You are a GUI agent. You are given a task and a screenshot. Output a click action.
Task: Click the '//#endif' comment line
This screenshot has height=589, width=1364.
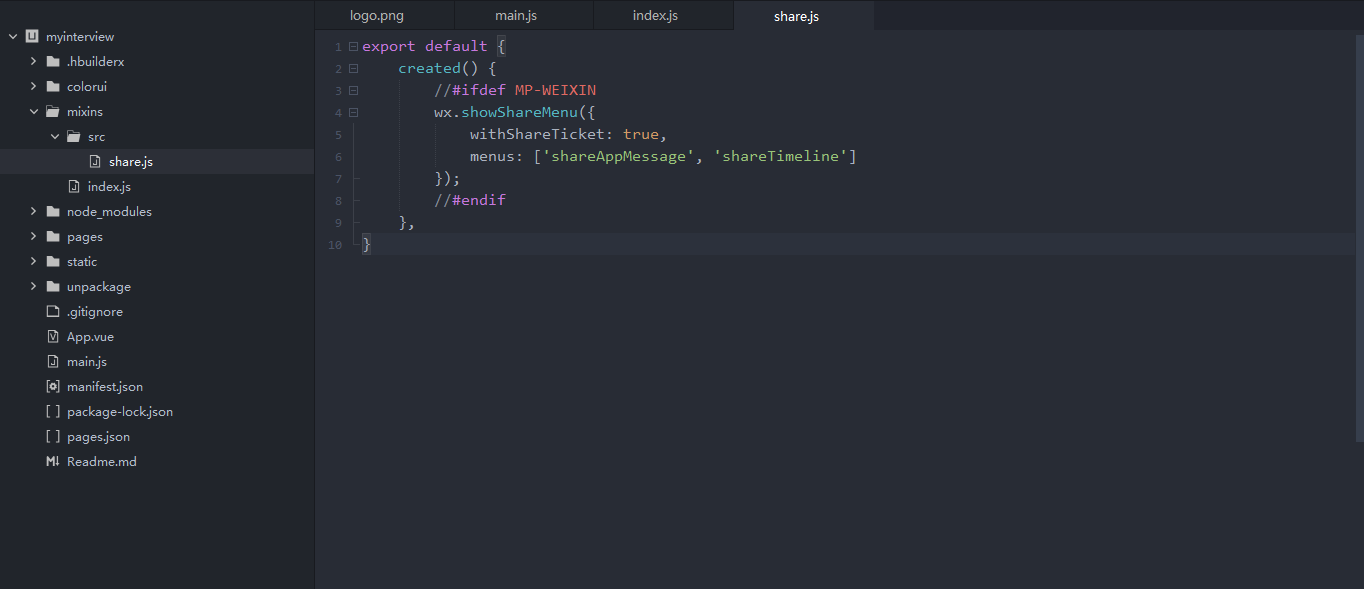tap(470, 200)
